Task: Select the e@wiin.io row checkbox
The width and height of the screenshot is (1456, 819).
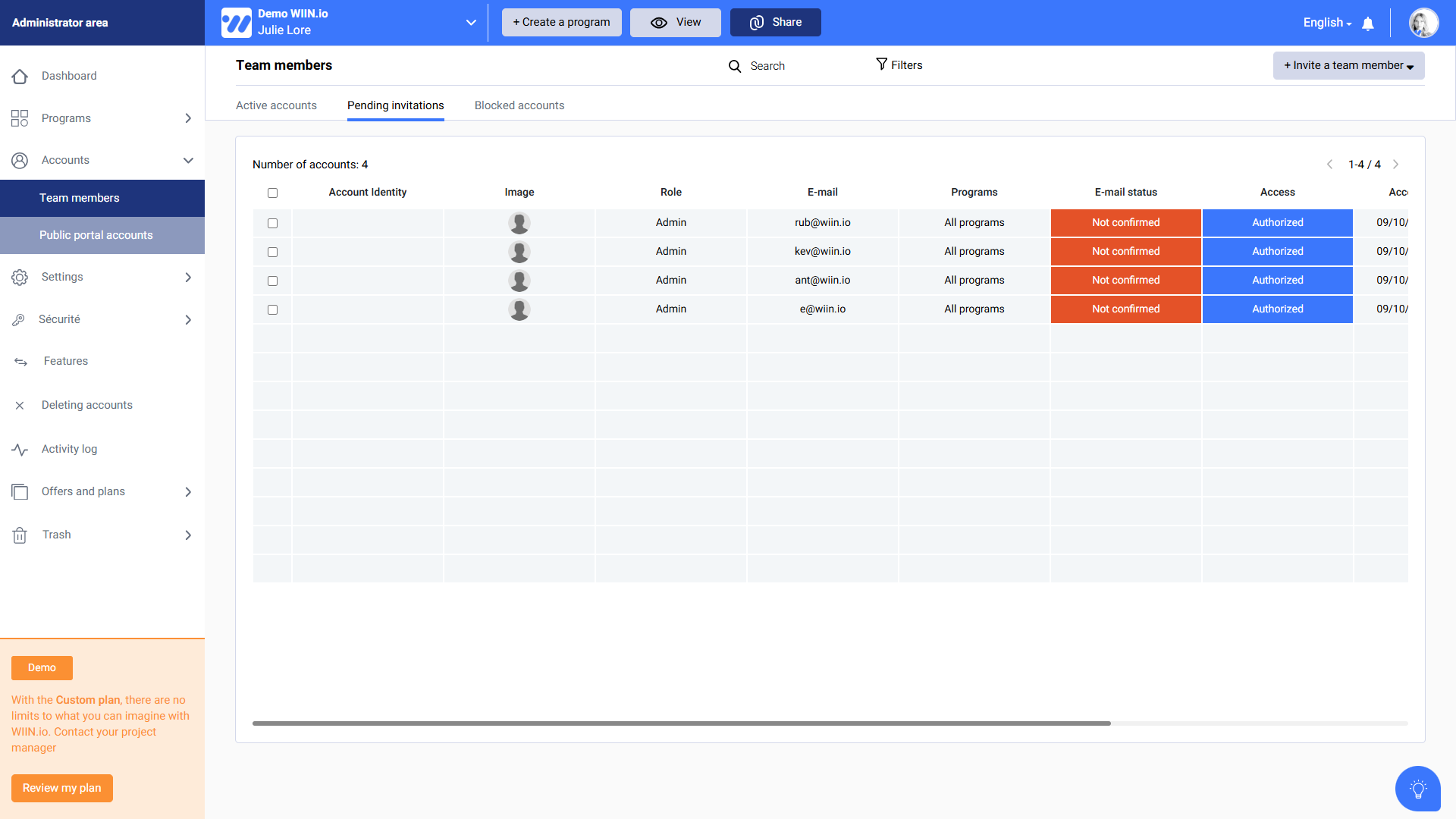Action: pos(272,309)
